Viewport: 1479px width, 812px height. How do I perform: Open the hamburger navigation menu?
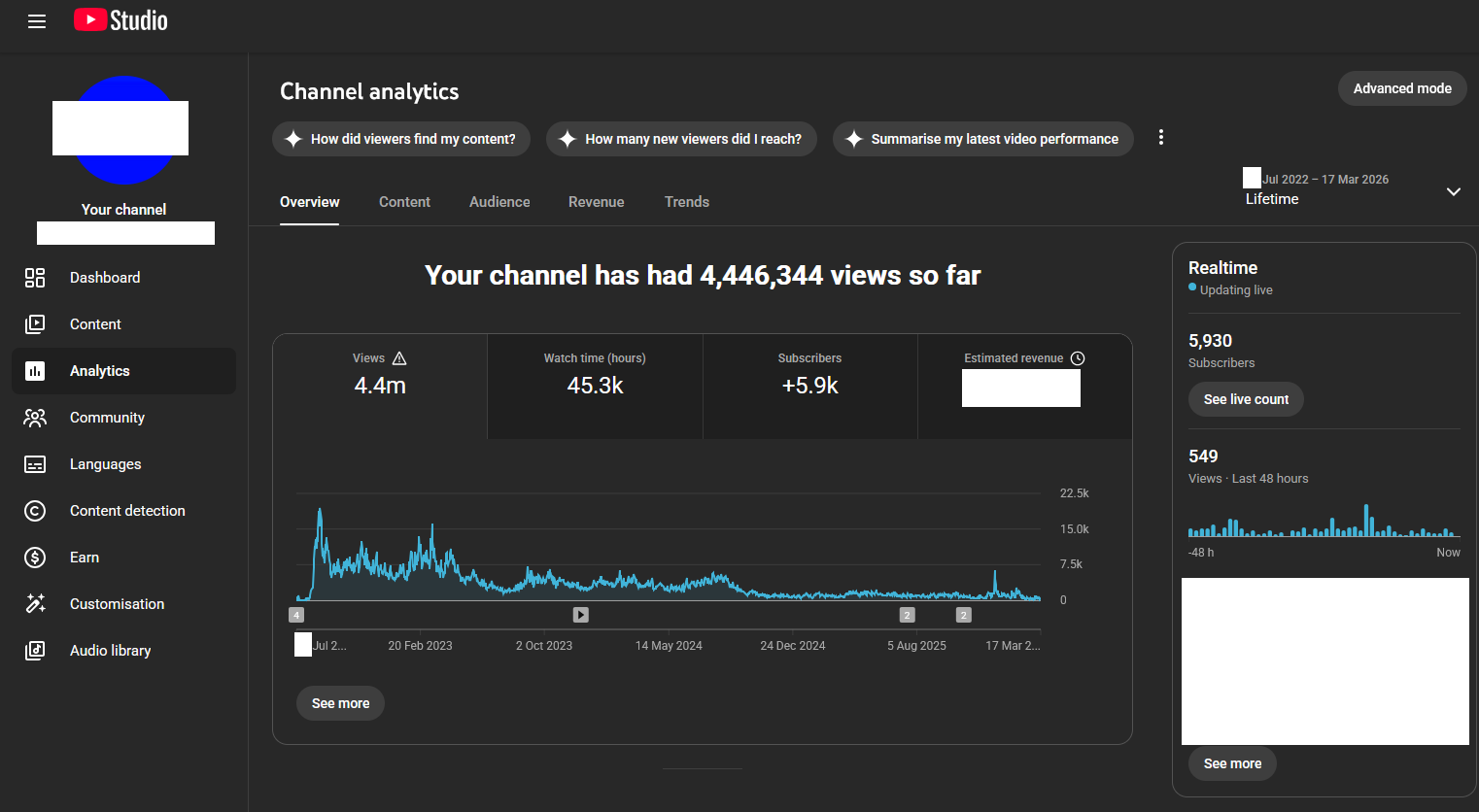point(37,21)
